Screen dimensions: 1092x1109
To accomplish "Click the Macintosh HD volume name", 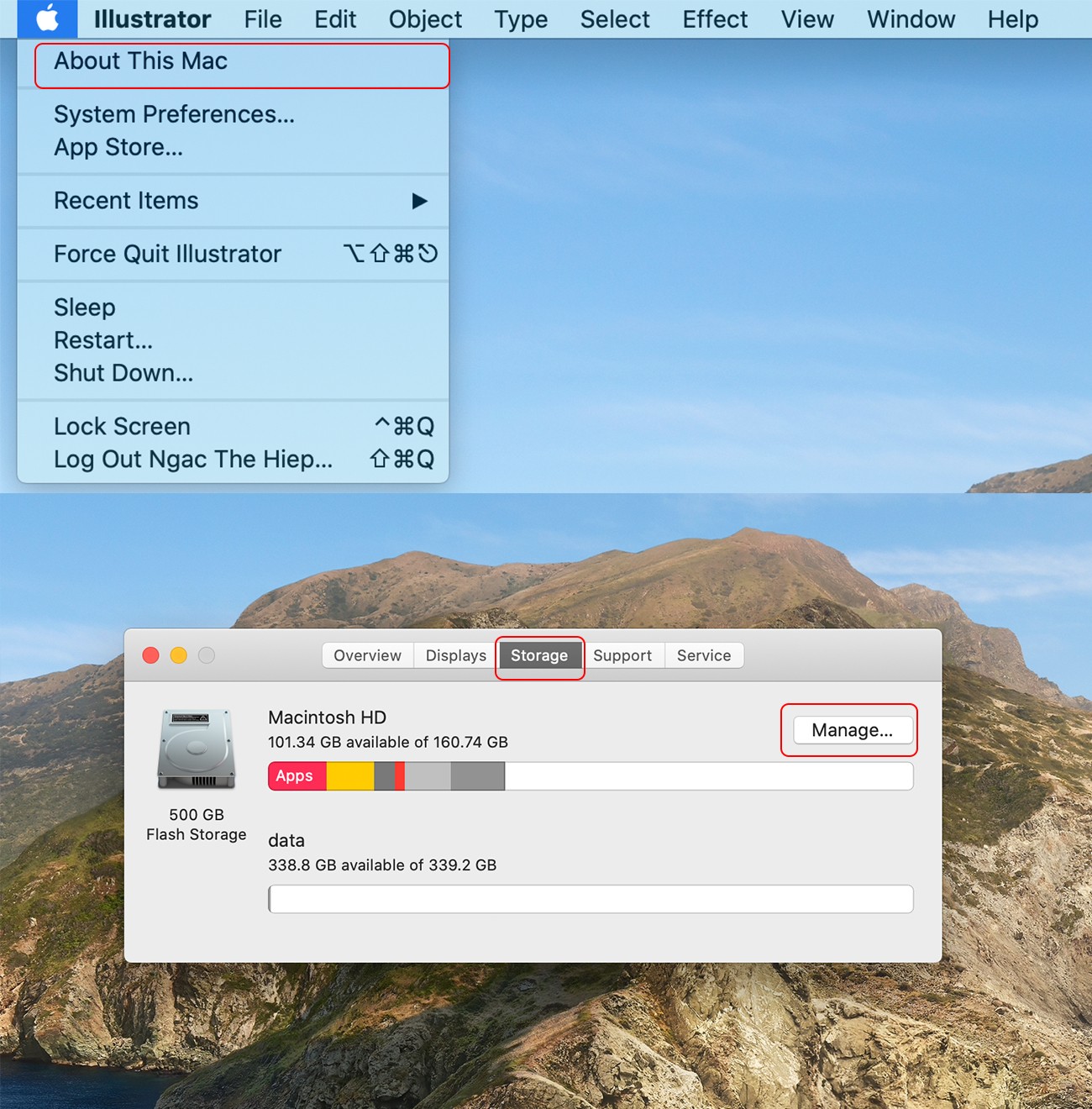I will [327, 717].
